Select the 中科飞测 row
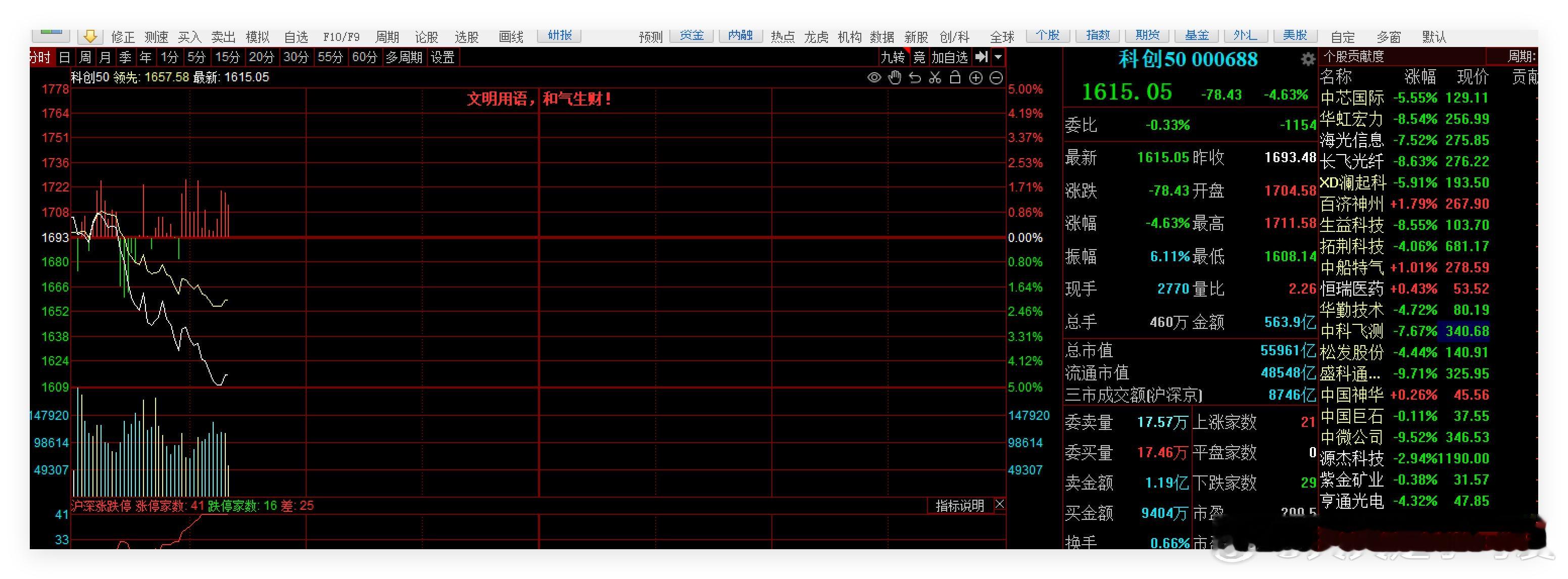 [1429, 331]
